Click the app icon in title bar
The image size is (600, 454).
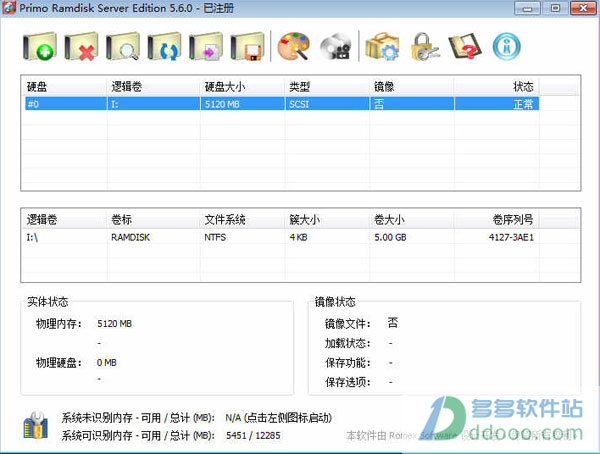point(9,8)
